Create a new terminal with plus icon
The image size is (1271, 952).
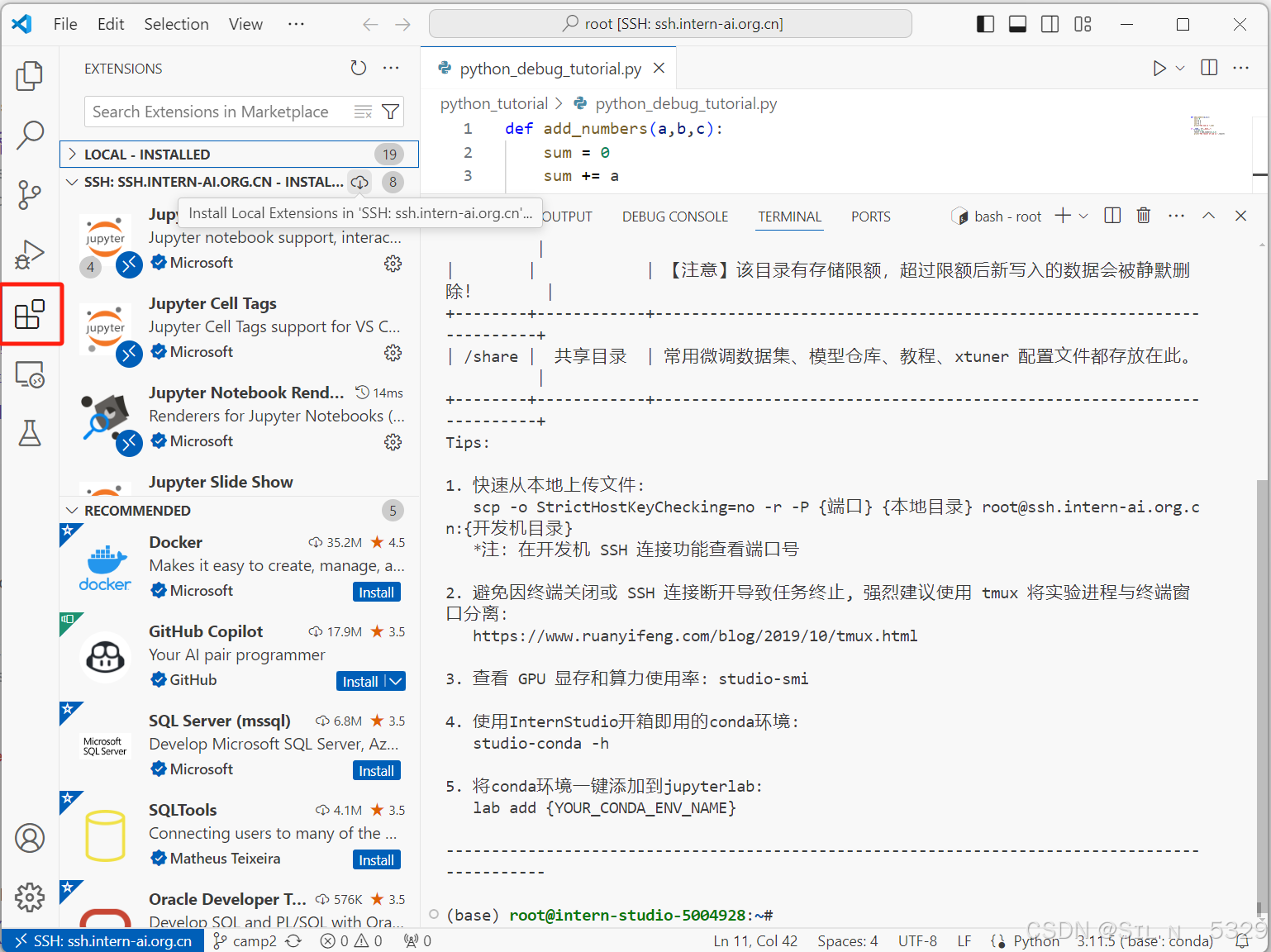pyautogui.click(x=1063, y=216)
